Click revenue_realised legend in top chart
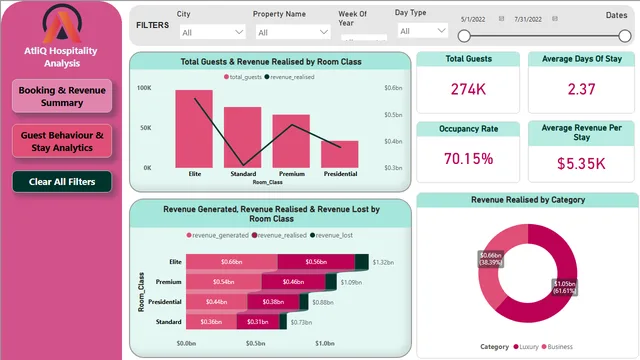Screen dimensions: 640x360 (x=289, y=77)
